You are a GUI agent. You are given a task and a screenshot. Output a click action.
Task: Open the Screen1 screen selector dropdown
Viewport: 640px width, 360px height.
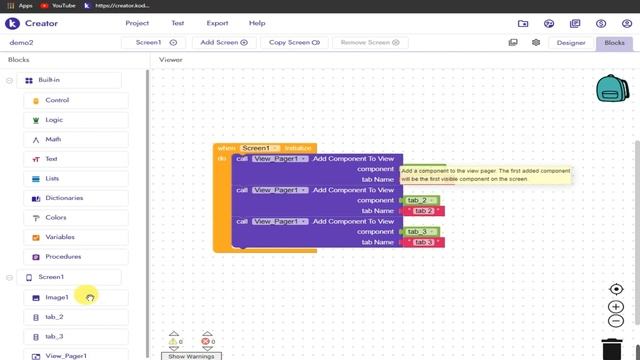pyautogui.click(x=153, y=42)
